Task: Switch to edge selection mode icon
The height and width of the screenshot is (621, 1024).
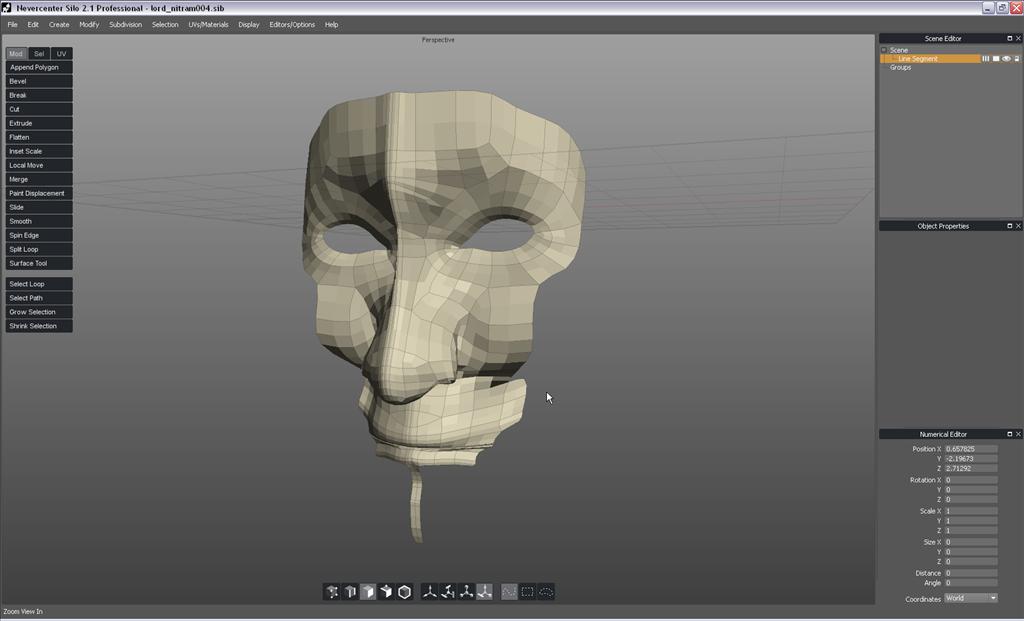Action: (350, 592)
